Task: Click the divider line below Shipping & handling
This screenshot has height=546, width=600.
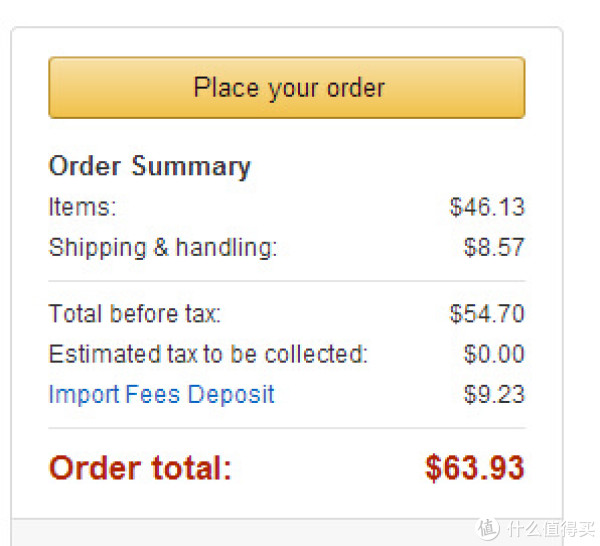Action: click(287, 281)
